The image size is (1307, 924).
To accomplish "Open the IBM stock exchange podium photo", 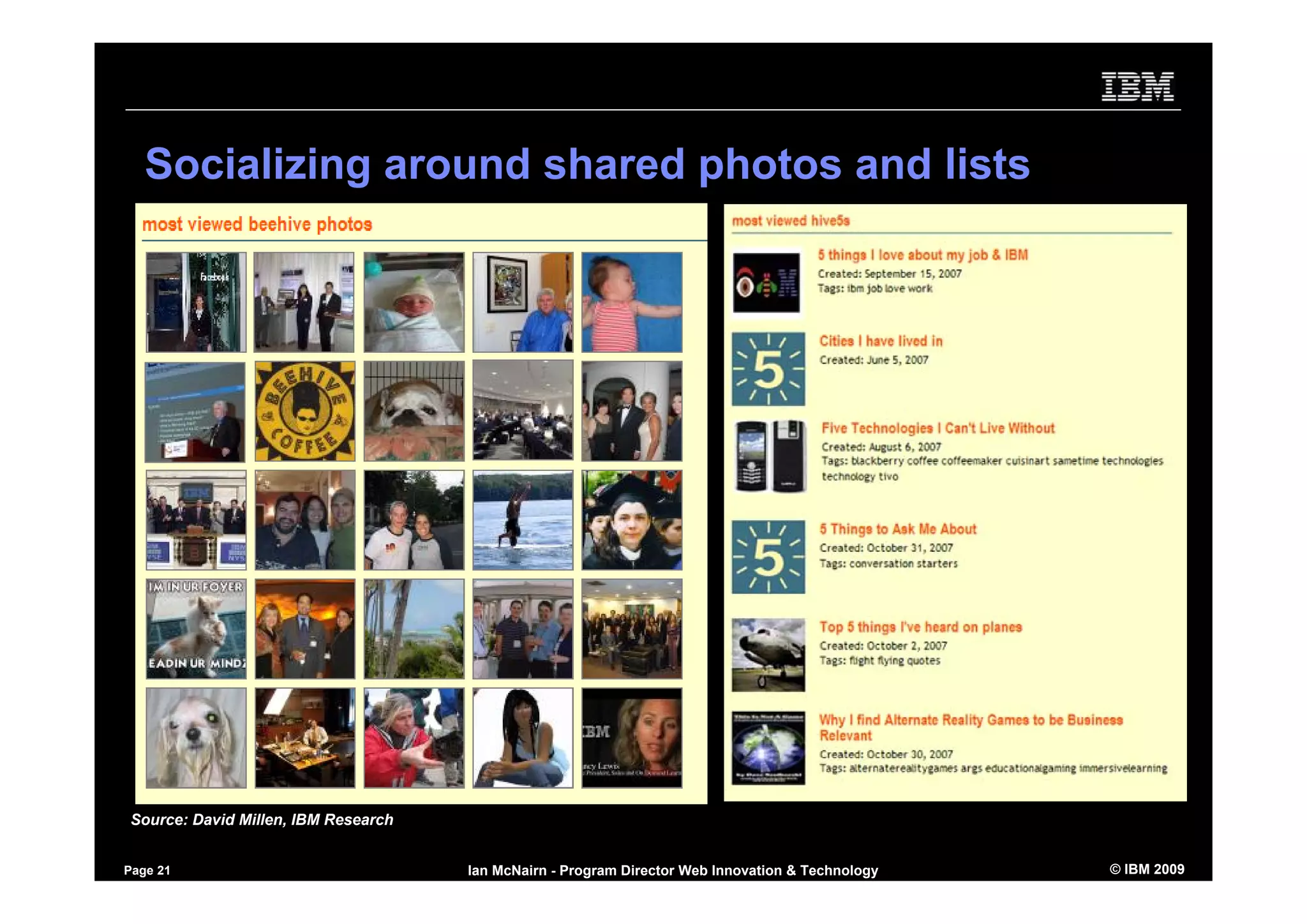I will click(x=196, y=520).
